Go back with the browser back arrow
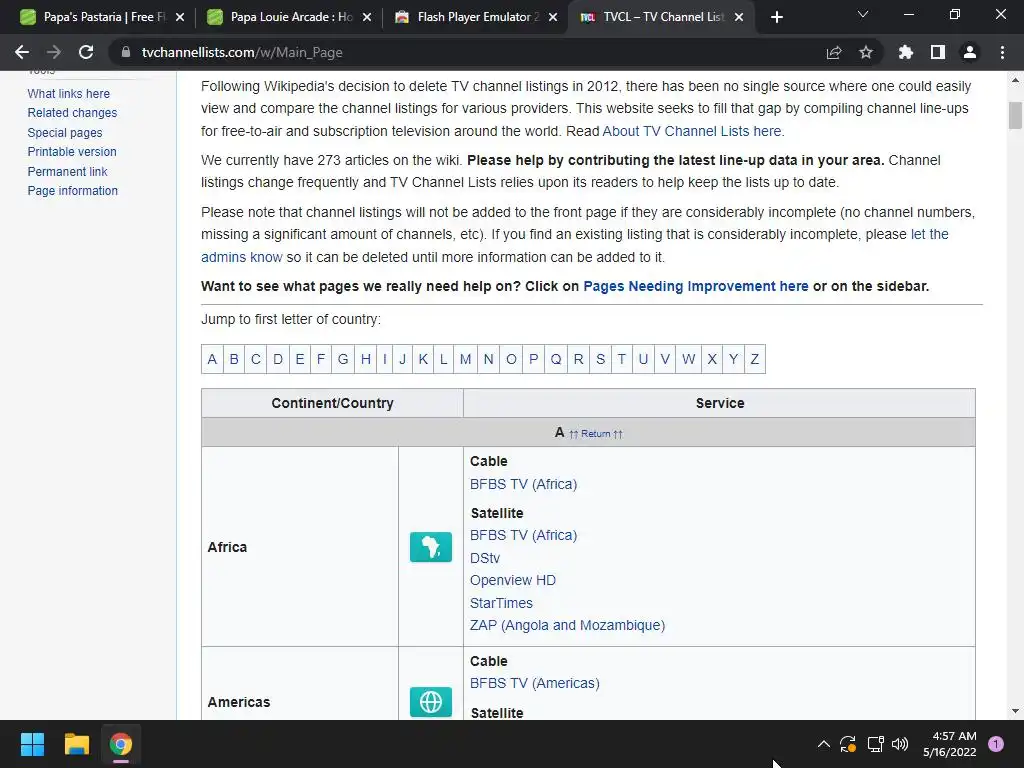The height and width of the screenshot is (768, 1024). pyautogui.click(x=22, y=52)
